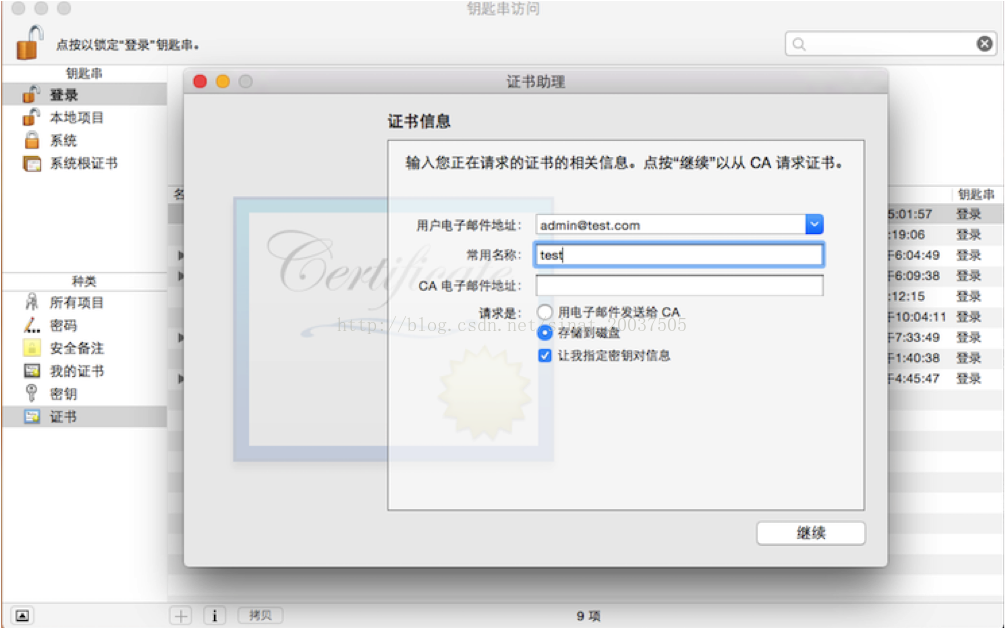
Task: Click the 密码 pencil icon
Action: (31, 325)
